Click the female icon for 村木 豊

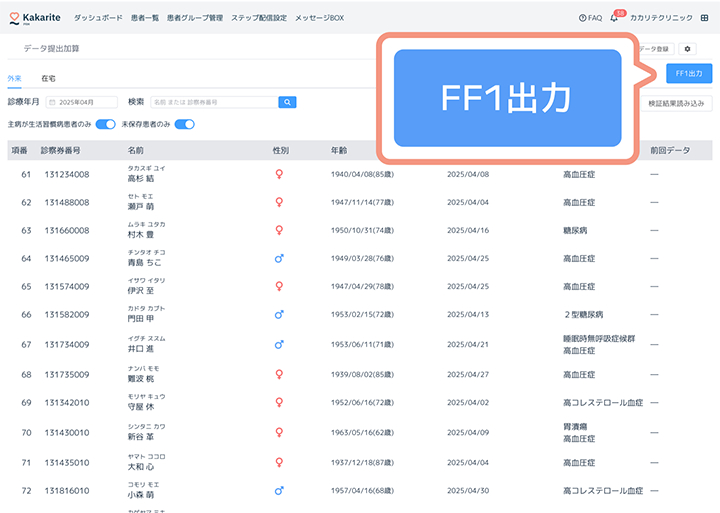click(279, 230)
